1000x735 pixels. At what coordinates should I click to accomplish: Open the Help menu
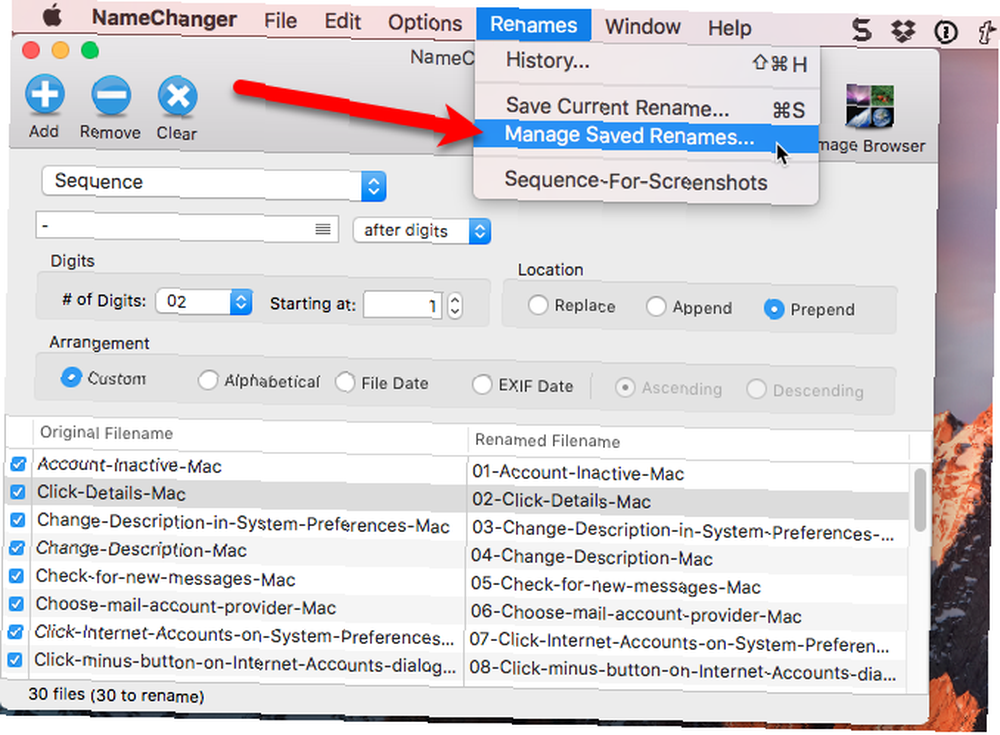coord(730,28)
